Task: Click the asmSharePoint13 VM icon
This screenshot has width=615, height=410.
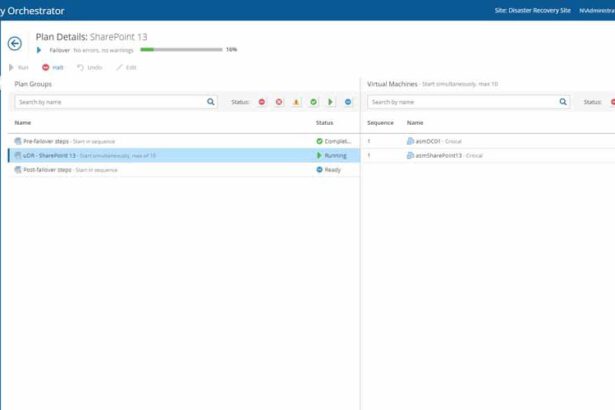Action: click(410, 155)
